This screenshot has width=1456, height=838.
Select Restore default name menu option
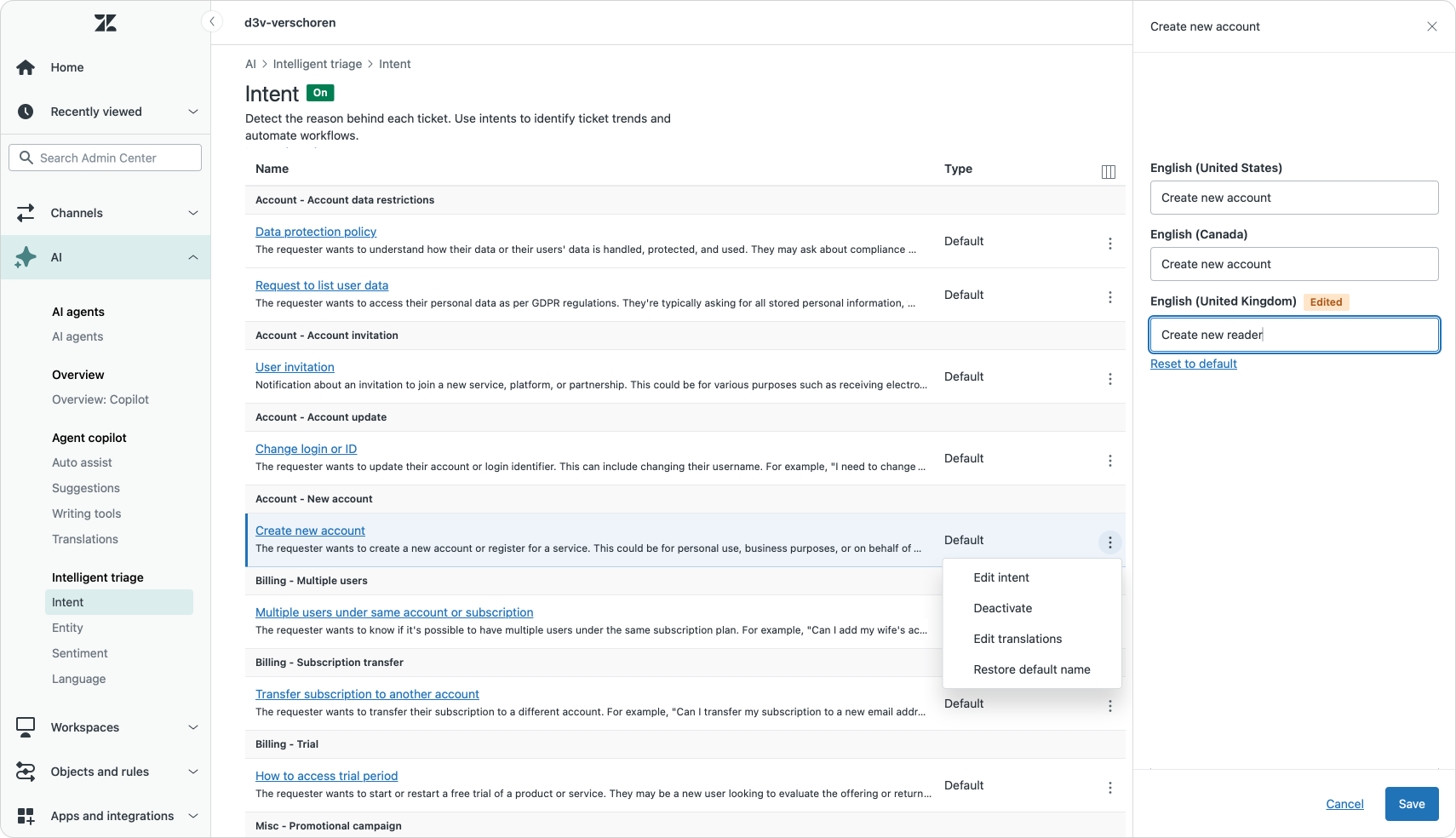1031,669
